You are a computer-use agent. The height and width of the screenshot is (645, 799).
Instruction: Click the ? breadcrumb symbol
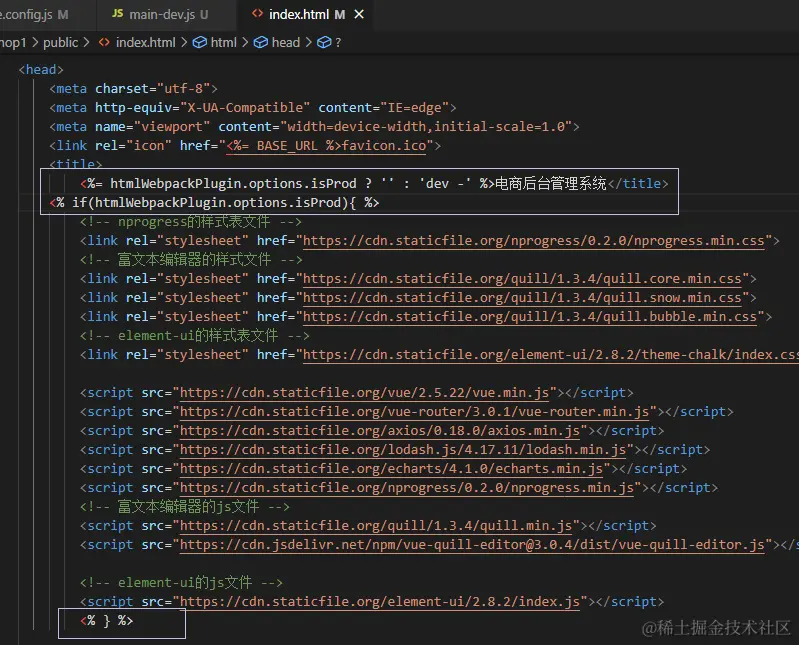tap(338, 43)
